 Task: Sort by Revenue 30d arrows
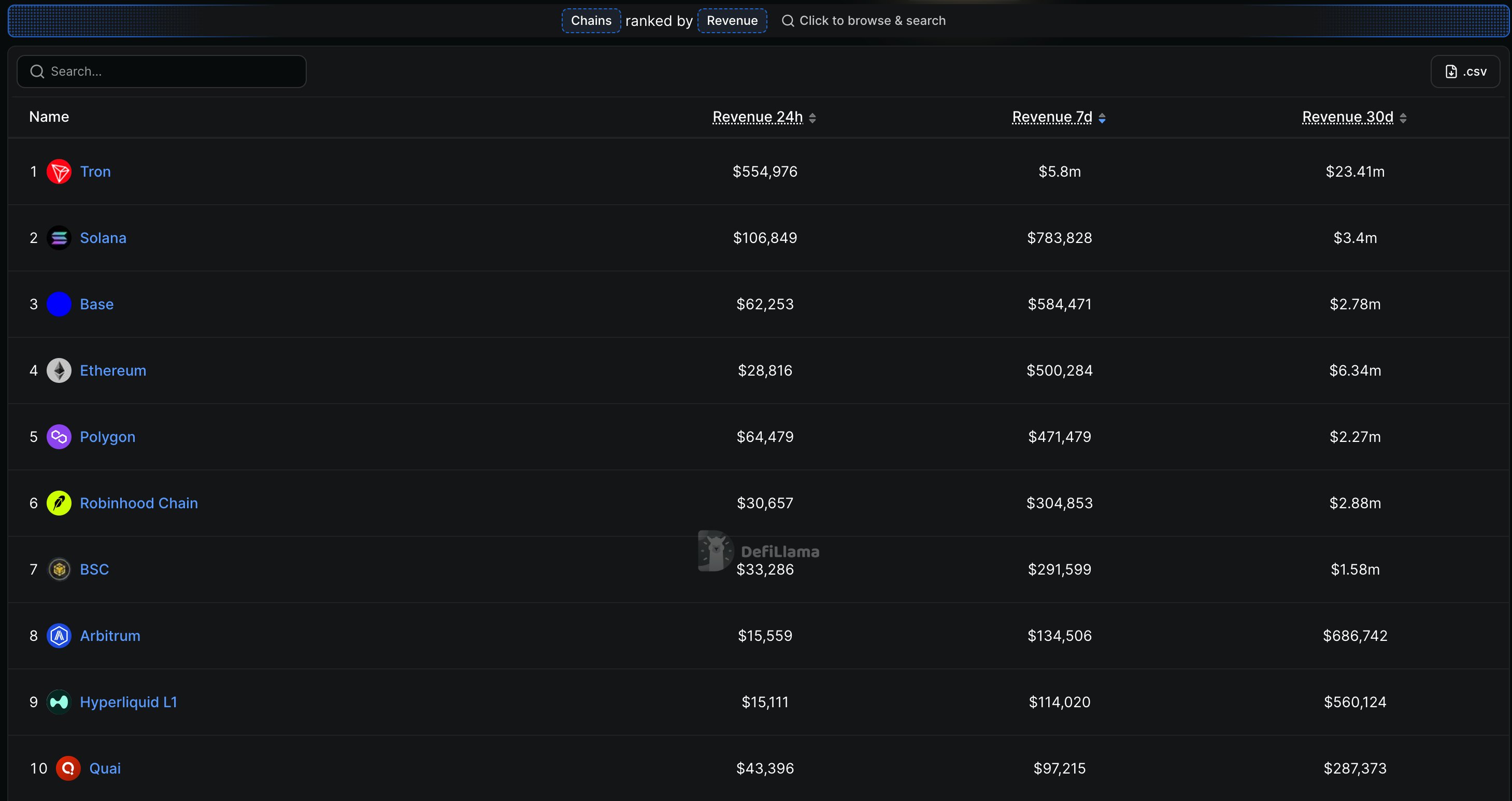pos(1403,118)
